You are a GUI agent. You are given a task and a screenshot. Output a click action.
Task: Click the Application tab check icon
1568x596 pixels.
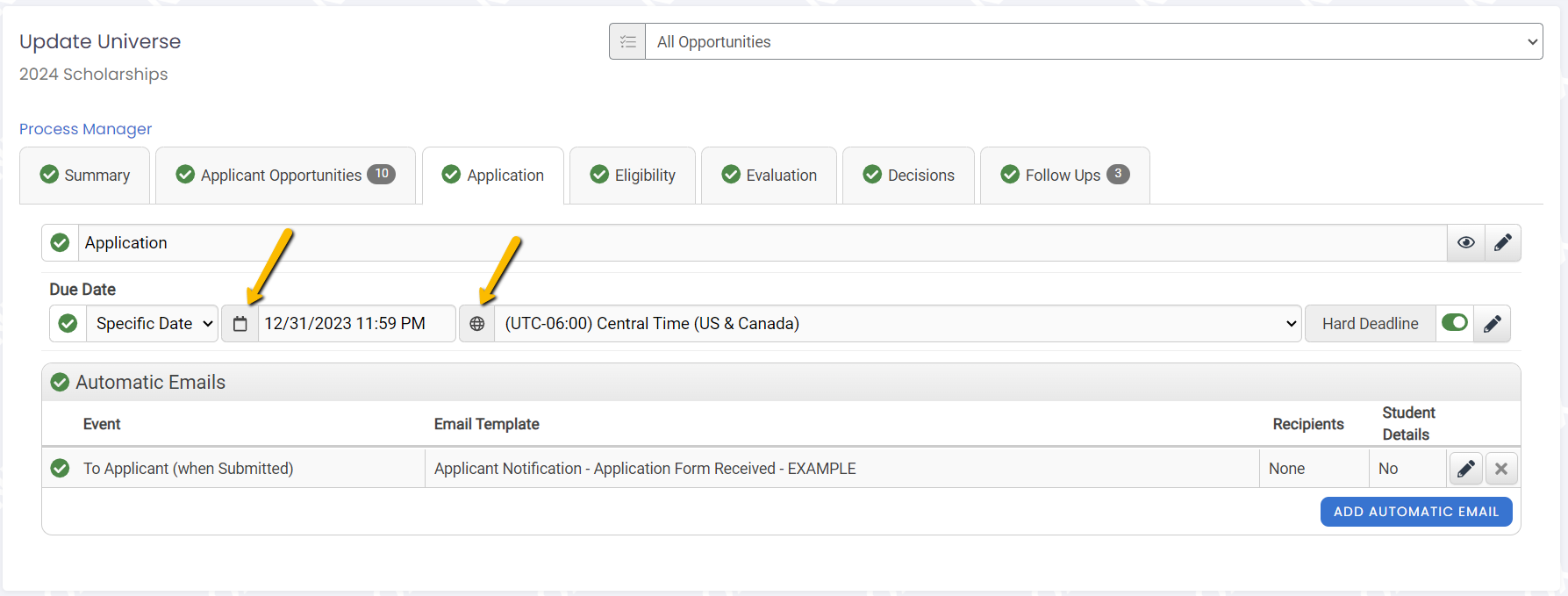point(451,174)
